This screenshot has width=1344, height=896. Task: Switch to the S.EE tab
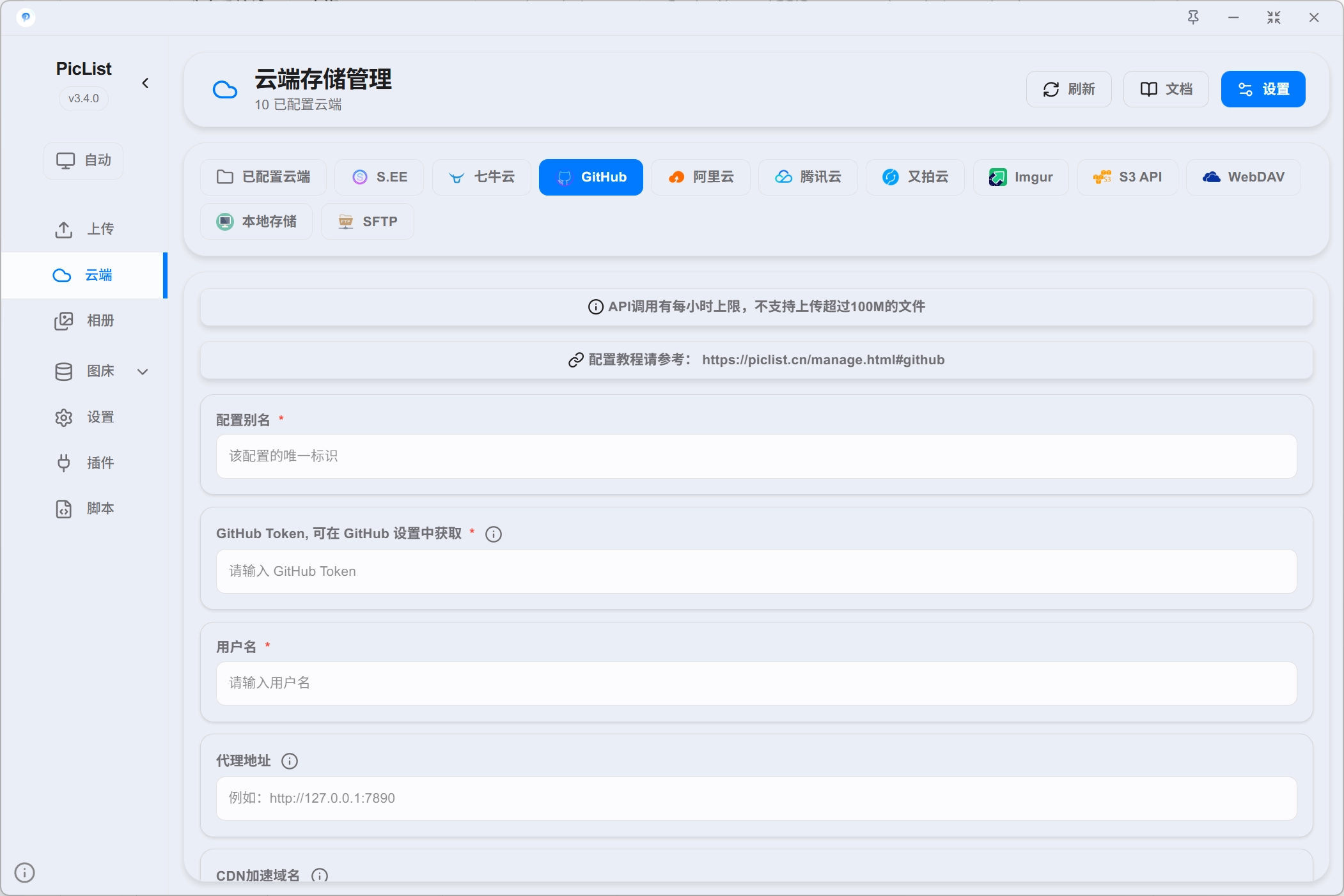[x=379, y=177]
